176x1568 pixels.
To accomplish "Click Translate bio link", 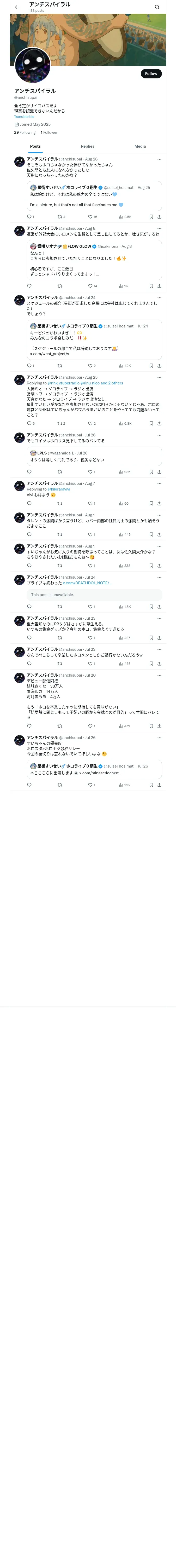I will coord(24,117).
